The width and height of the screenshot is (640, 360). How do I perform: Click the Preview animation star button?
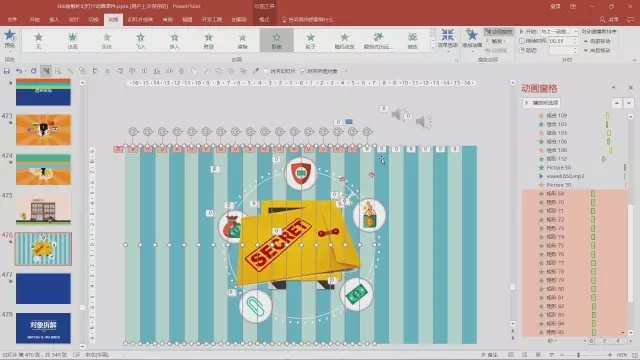10,39
